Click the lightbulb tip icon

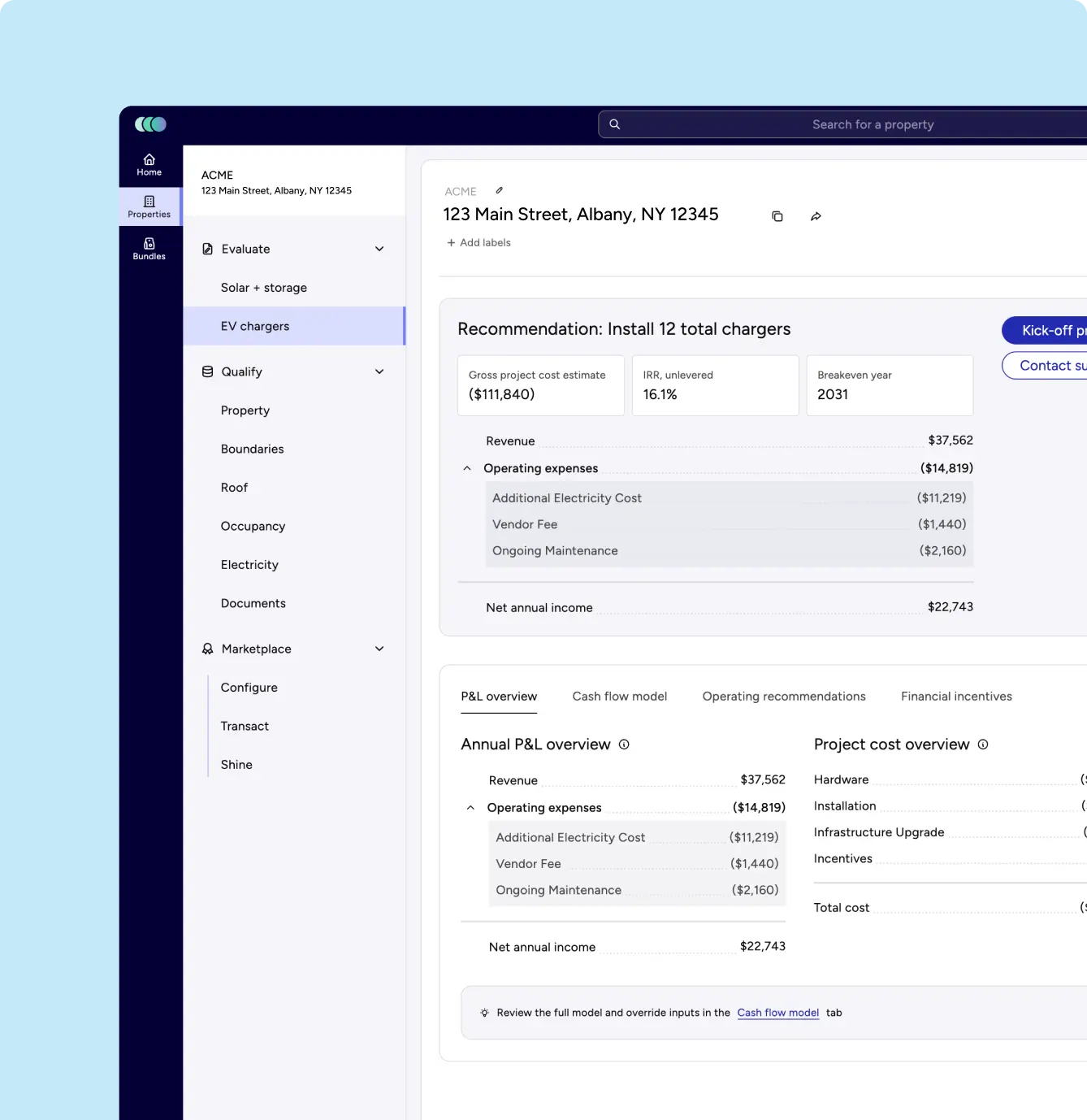[x=484, y=1013]
